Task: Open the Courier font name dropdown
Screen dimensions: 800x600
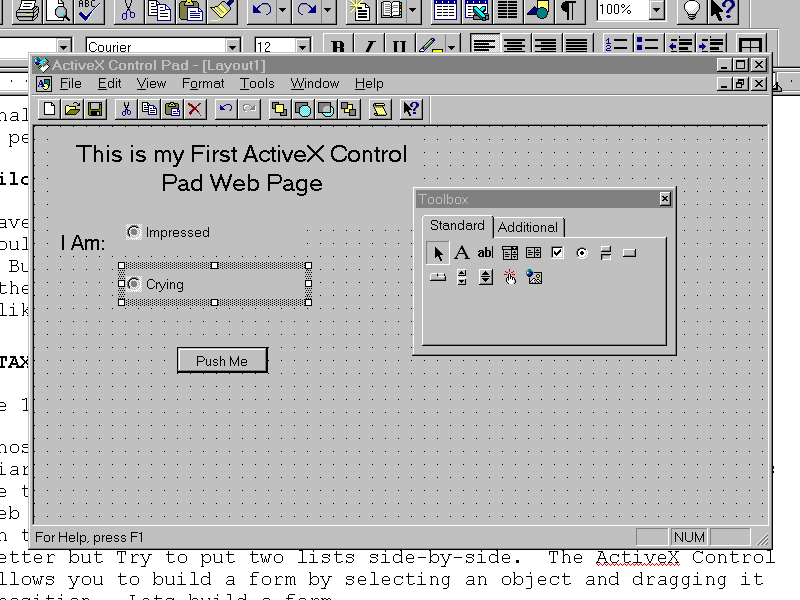Action: 232,47
